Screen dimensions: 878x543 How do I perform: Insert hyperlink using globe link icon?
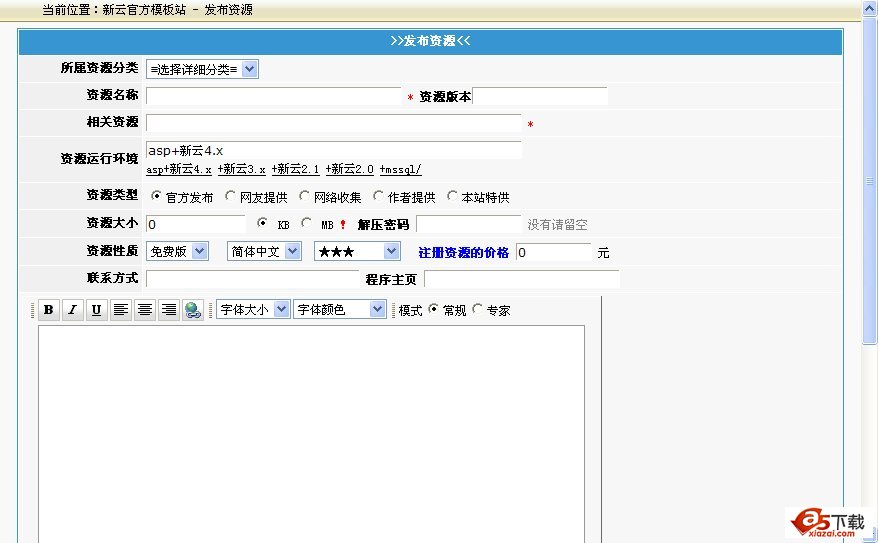point(193,310)
